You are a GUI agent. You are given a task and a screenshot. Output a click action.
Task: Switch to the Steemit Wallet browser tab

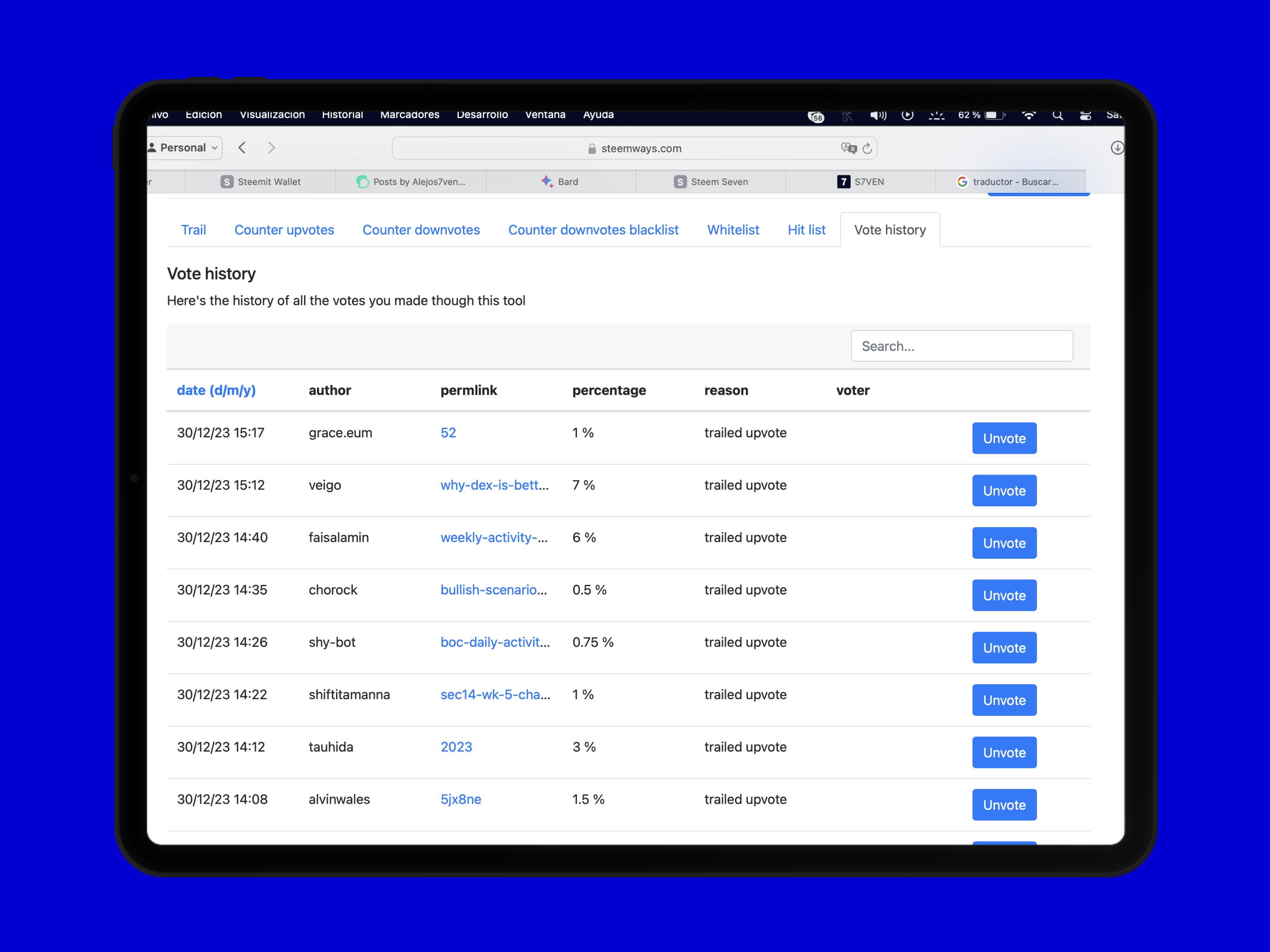(261, 181)
